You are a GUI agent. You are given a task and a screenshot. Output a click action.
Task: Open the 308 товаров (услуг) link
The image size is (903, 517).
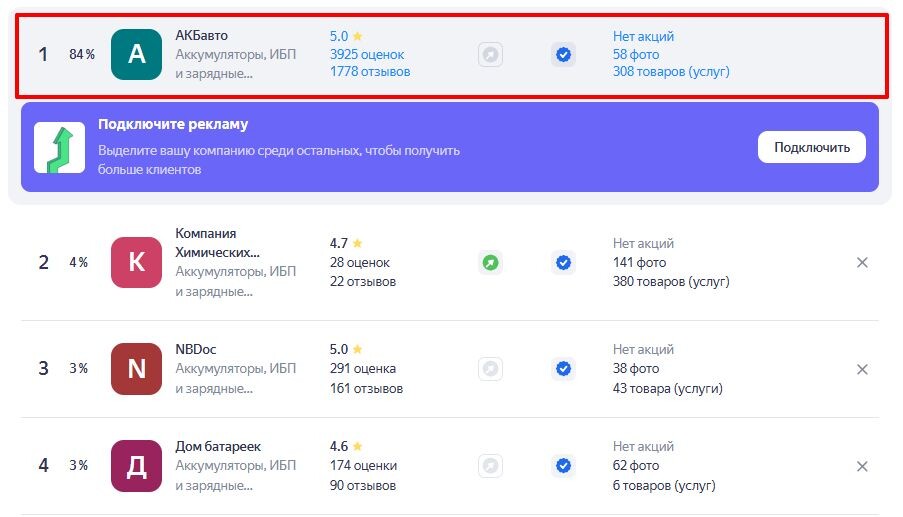(671, 71)
